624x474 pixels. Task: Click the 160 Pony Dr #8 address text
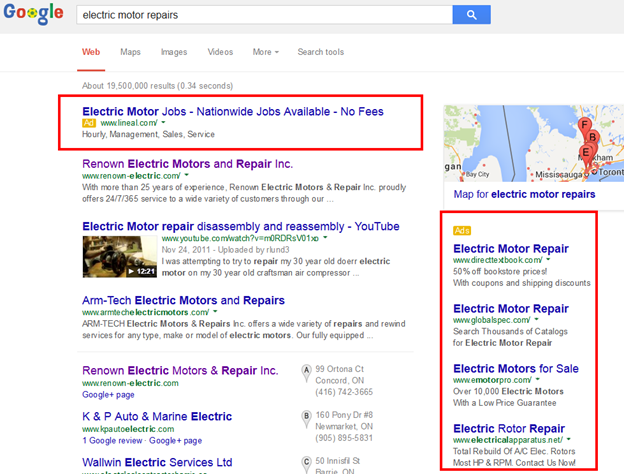pos(344,415)
